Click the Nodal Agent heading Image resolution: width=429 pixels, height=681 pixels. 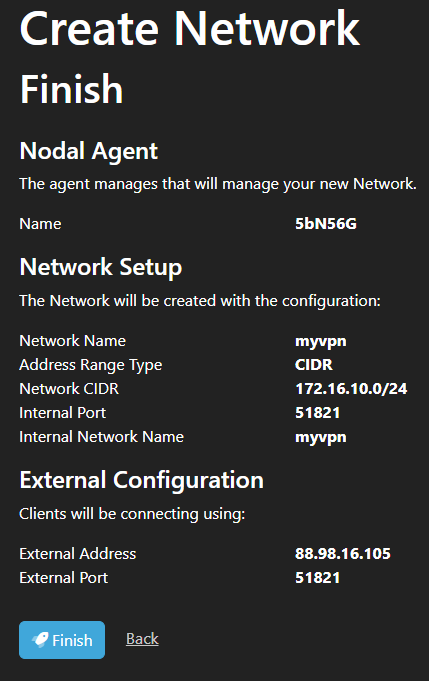89,151
